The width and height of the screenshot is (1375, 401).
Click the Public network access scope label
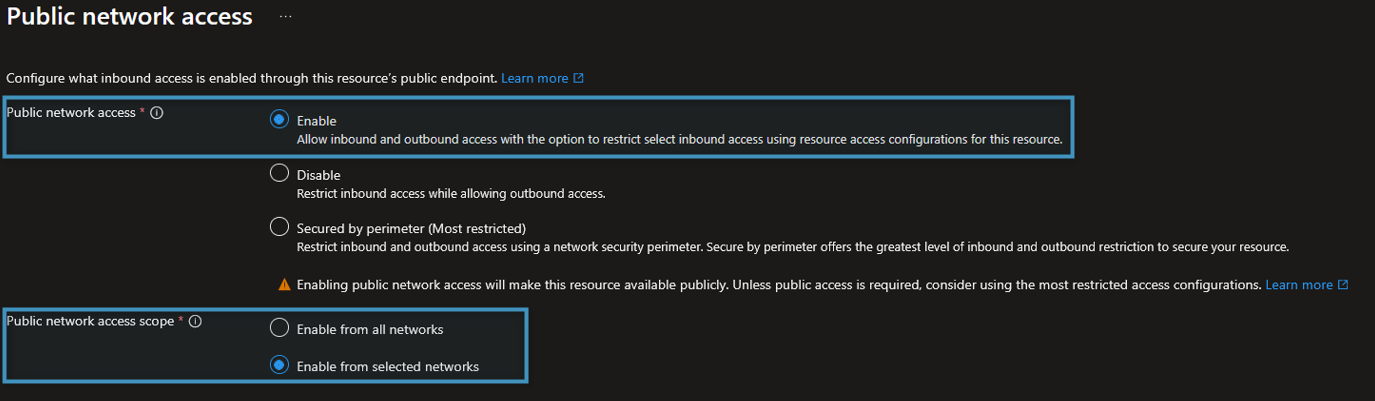[x=90, y=321]
